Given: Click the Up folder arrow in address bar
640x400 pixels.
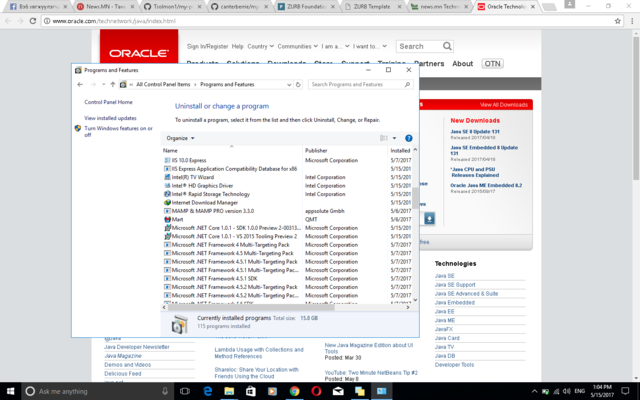Looking at the screenshot, I should tap(111, 85).
